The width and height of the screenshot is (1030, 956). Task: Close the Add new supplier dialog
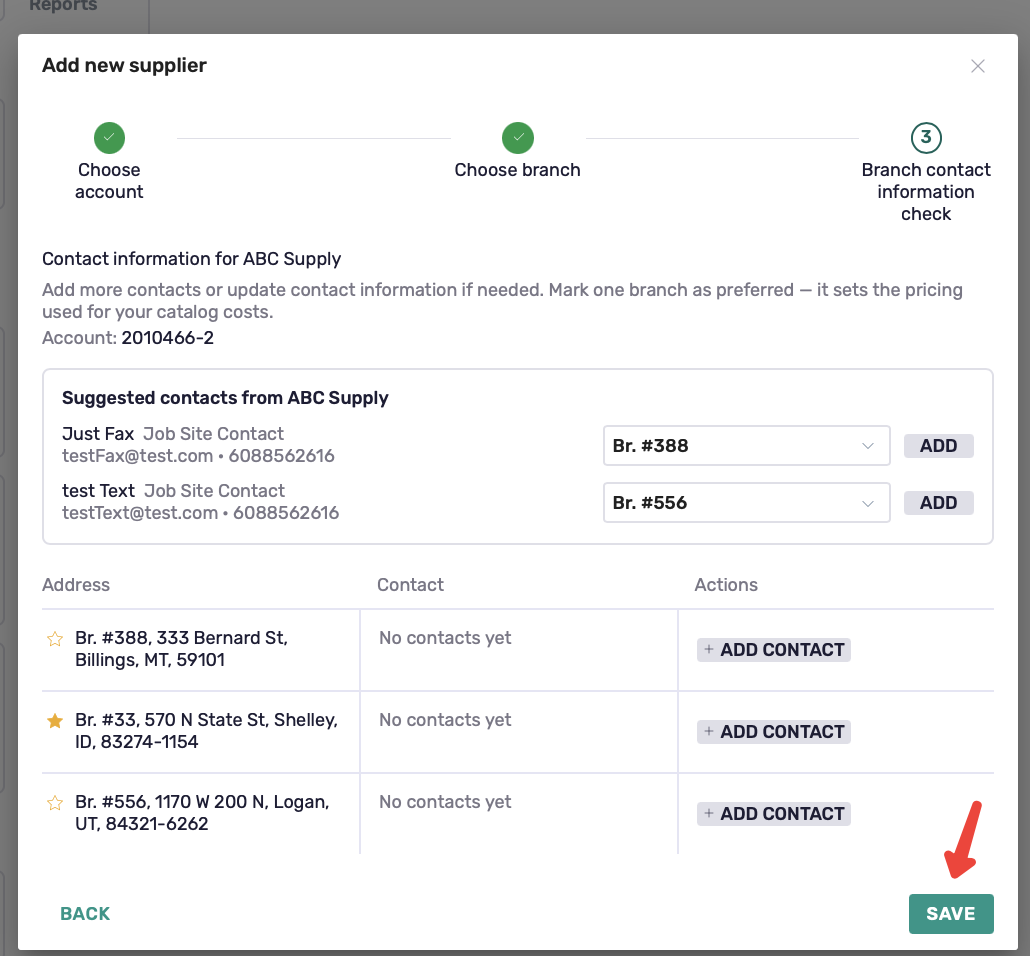(x=977, y=66)
